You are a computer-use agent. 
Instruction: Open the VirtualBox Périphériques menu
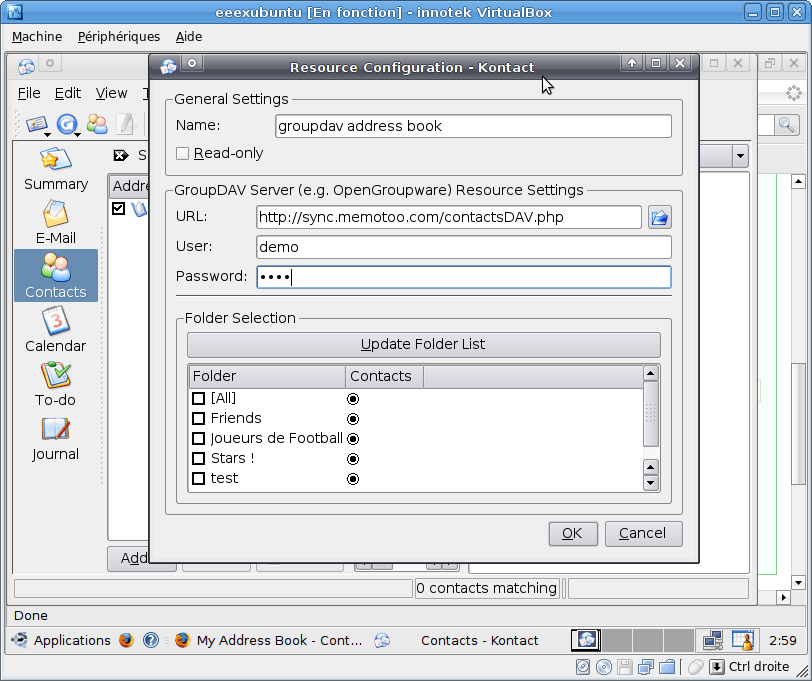119,37
